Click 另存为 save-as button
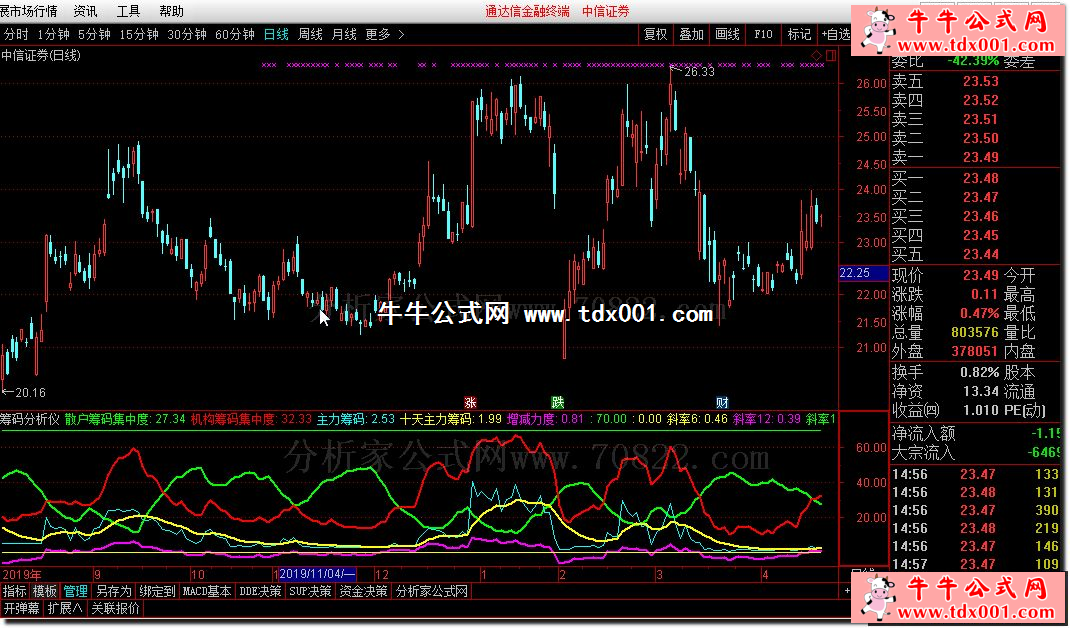1070x628 pixels. coord(113,591)
